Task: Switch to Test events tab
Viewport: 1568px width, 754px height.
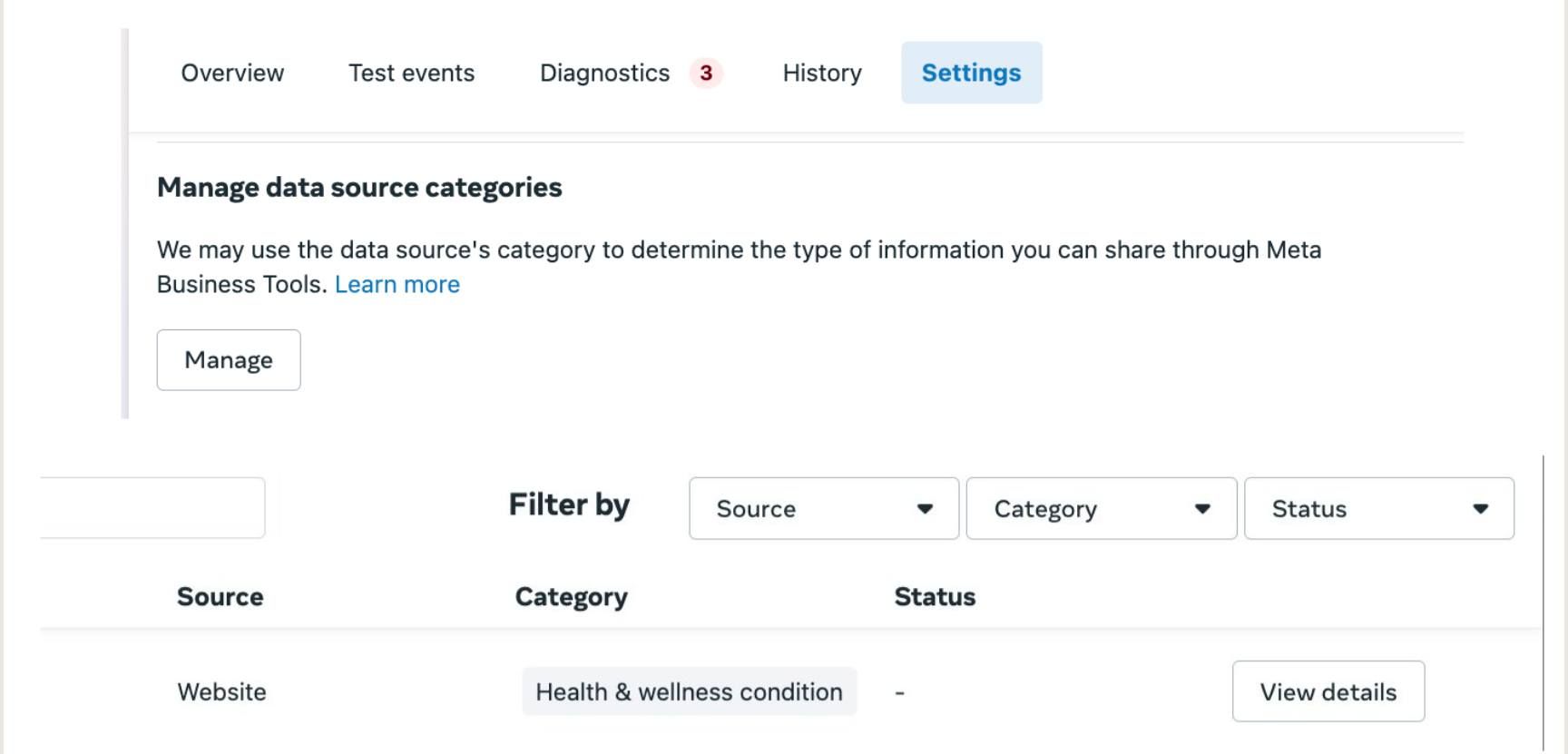Action: (411, 73)
